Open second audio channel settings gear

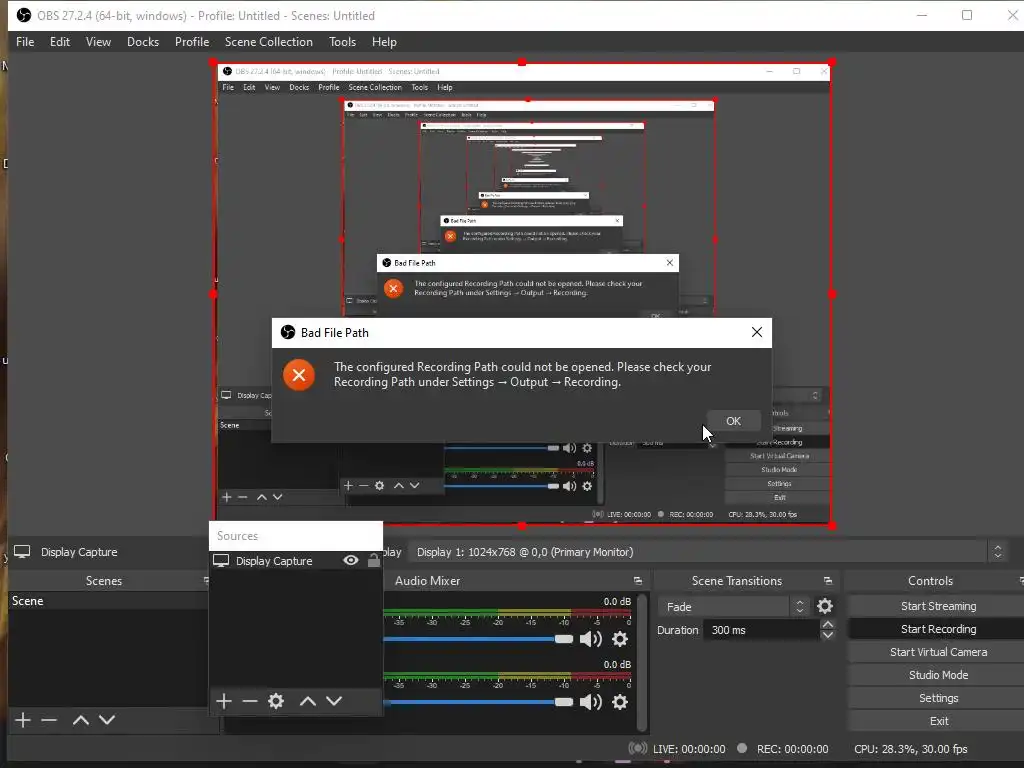[620, 702]
